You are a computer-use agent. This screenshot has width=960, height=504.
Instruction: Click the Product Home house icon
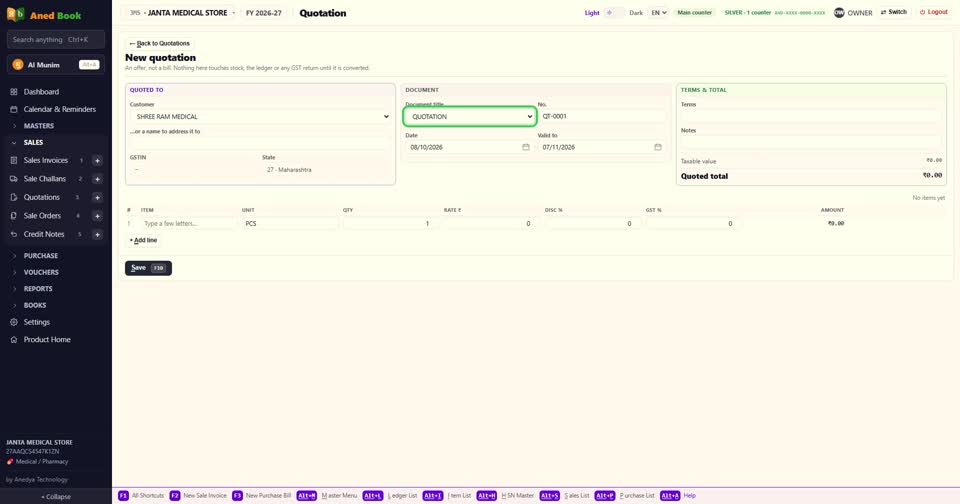pyautogui.click(x=13, y=339)
